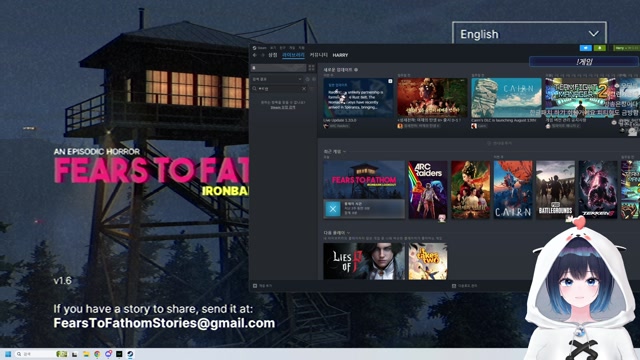Expand the Play Next section chevron
Viewport: 640px width, 360px height.
point(348,233)
